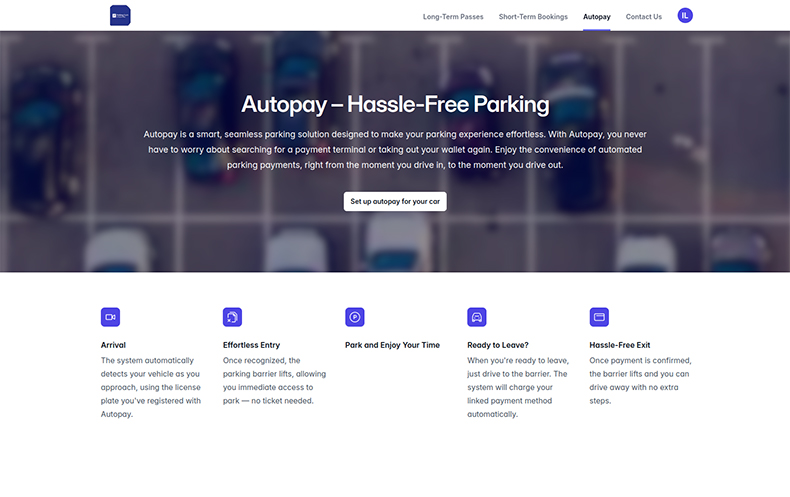Screen dimensions: 790x497
Task: Click the Ready to Leave car icon
Action: tap(477, 317)
